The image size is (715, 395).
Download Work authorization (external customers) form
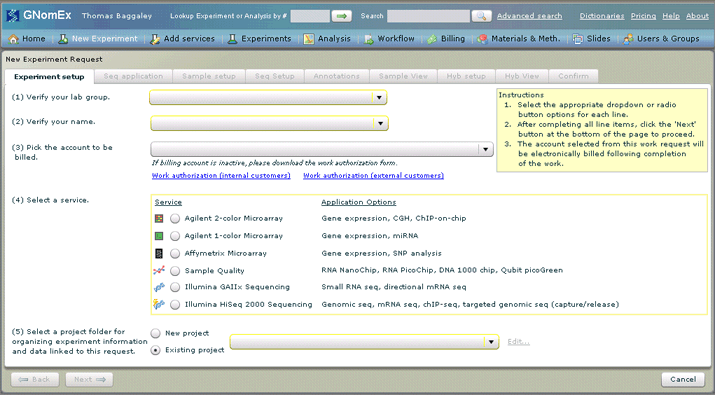(373, 176)
